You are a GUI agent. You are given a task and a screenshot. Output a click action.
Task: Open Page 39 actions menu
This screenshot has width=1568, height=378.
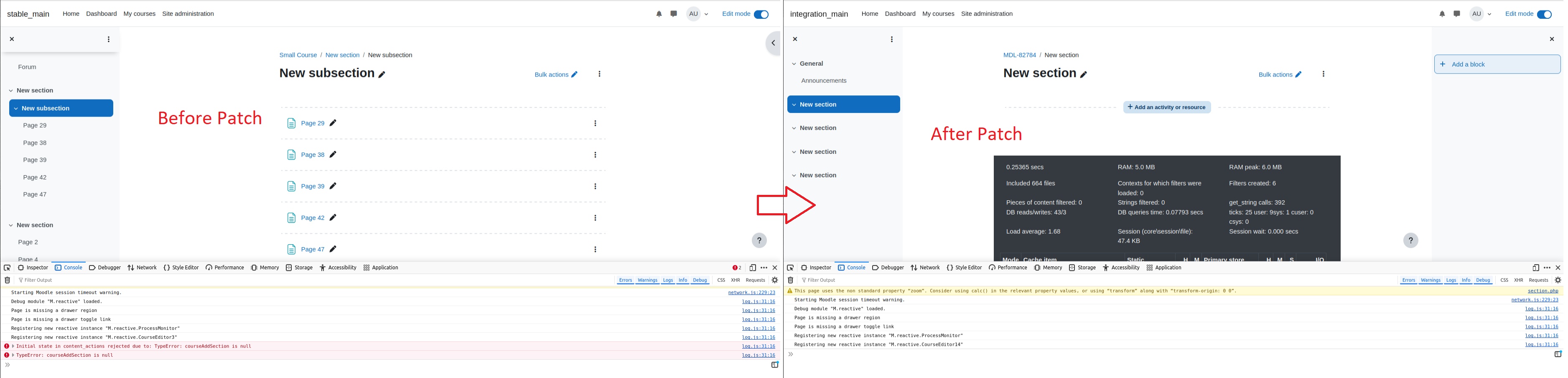click(x=595, y=187)
